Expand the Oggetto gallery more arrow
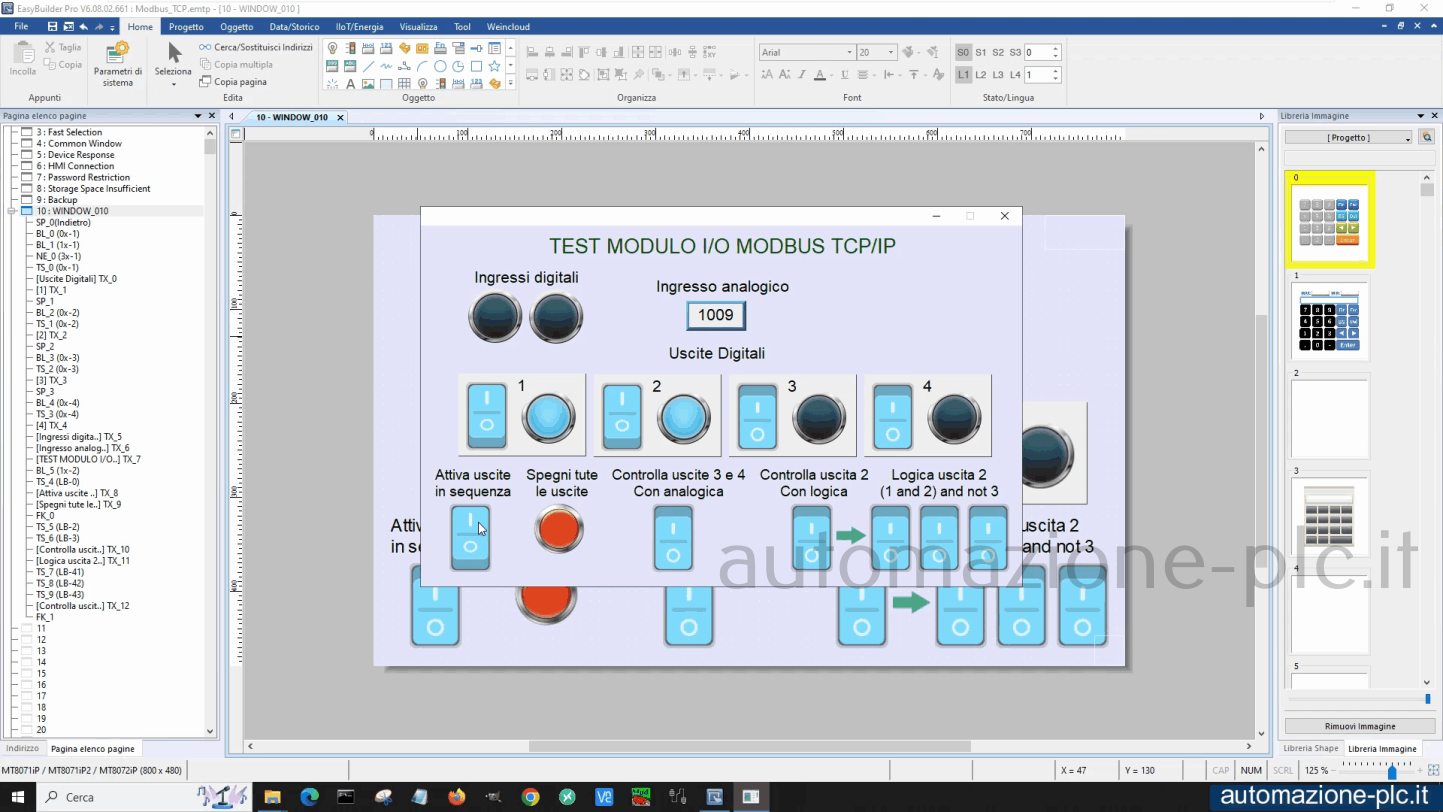This screenshot has width=1443, height=812. point(510,84)
